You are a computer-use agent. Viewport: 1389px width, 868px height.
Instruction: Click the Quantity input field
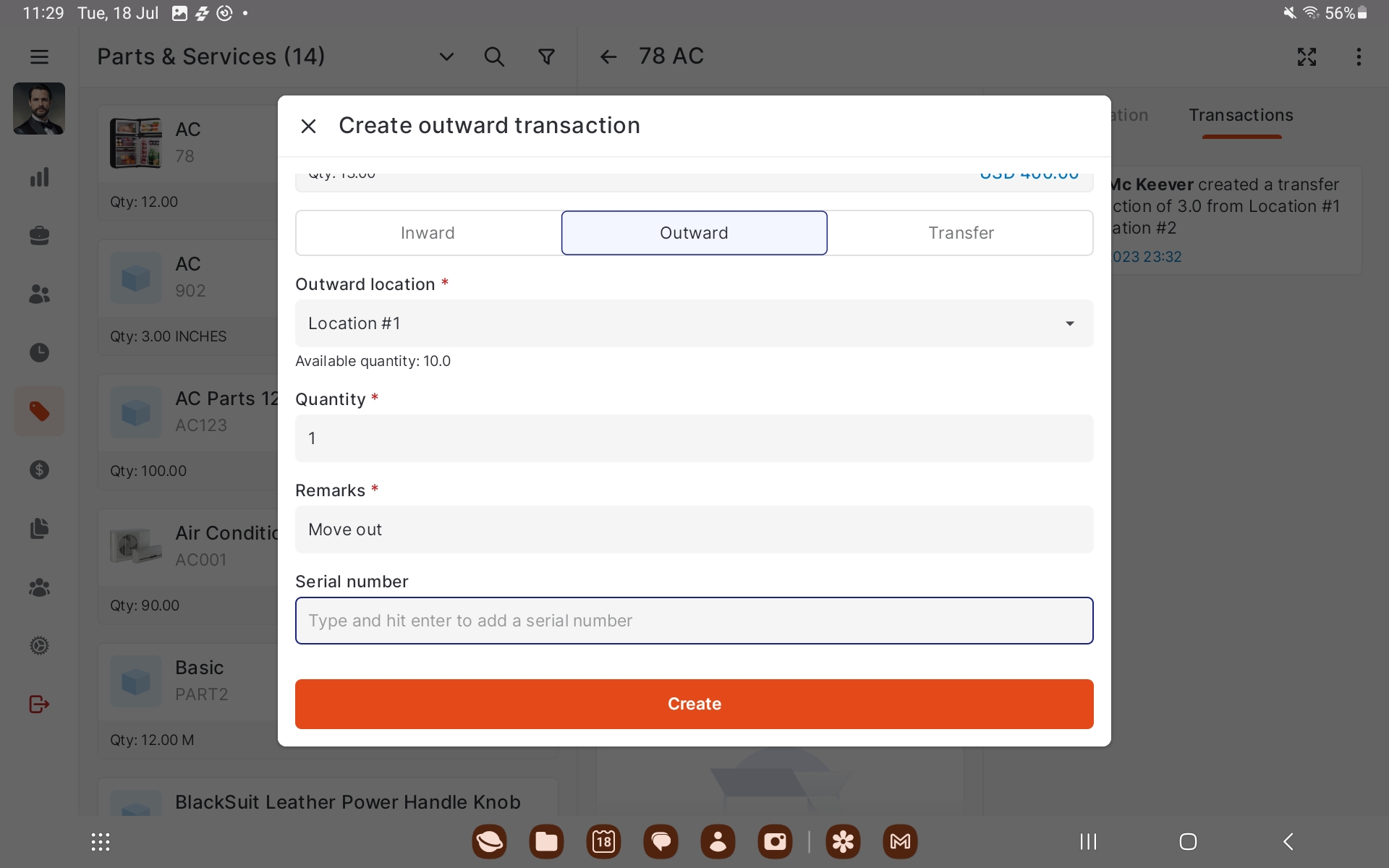click(694, 438)
